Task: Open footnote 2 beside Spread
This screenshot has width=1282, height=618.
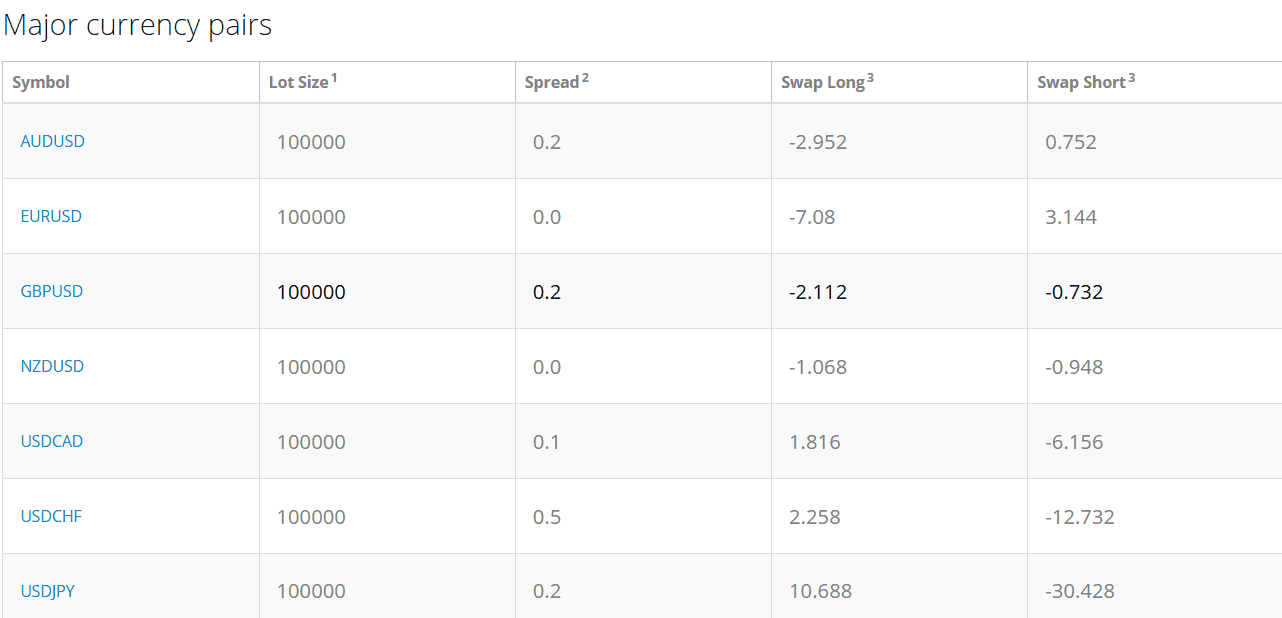Action: tap(585, 77)
